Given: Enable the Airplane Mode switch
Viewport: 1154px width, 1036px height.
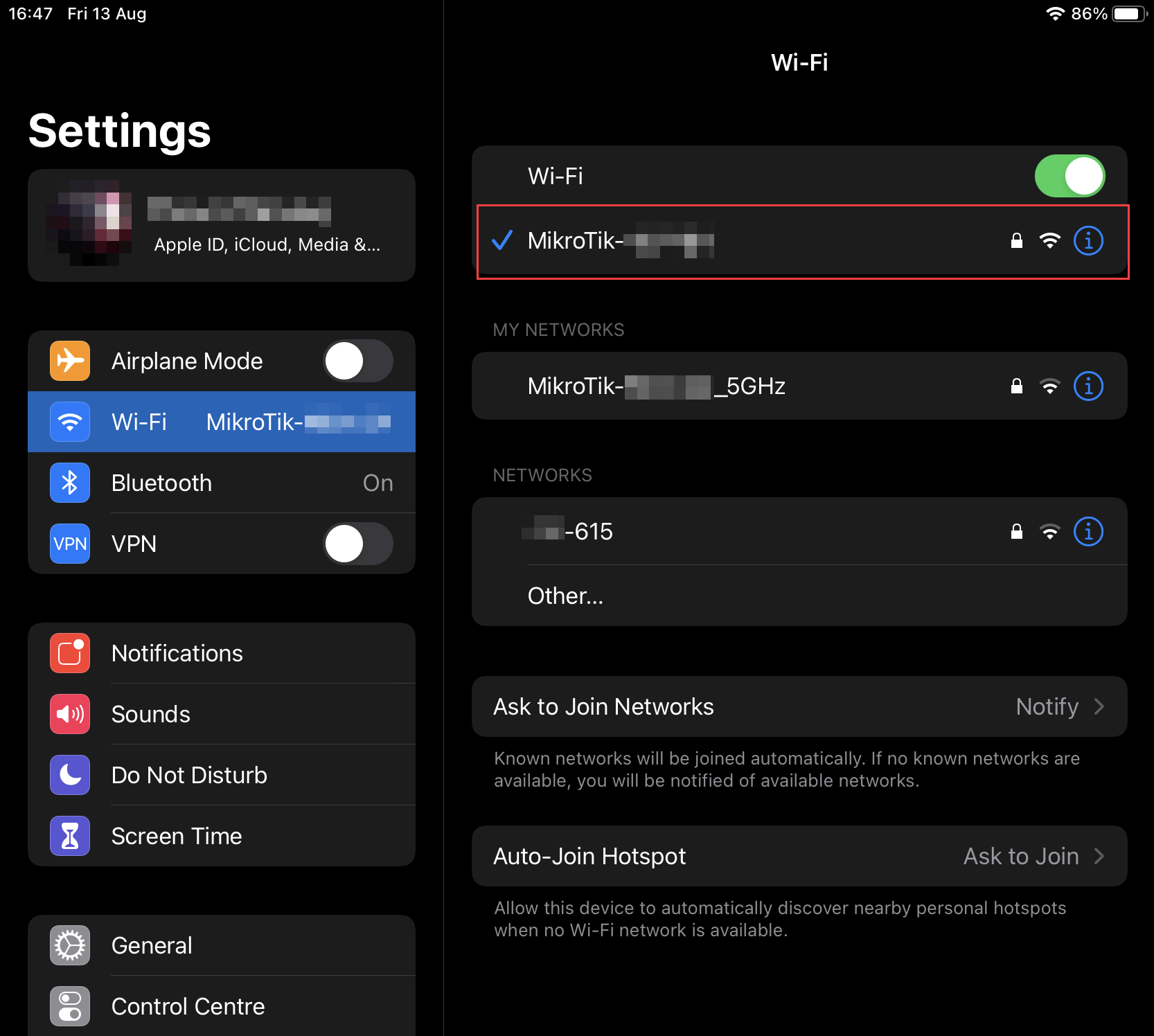Looking at the screenshot, I should (x=358, y=361).
